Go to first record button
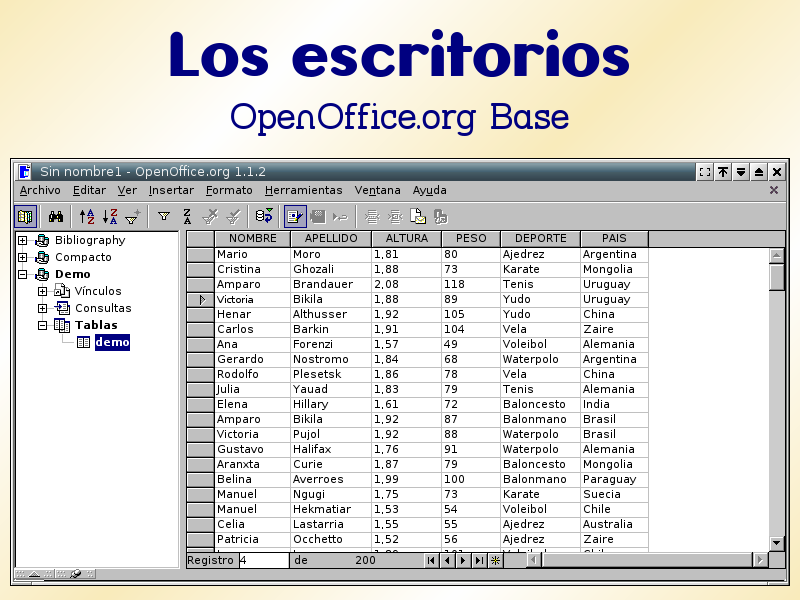Screen dimensions: 800x600 coord(431,560)
